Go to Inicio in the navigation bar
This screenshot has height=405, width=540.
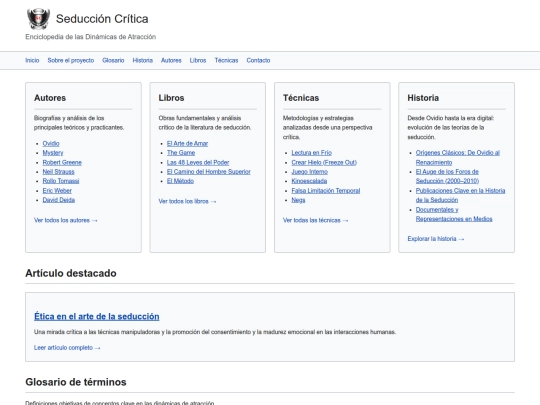tap(32, 60)
